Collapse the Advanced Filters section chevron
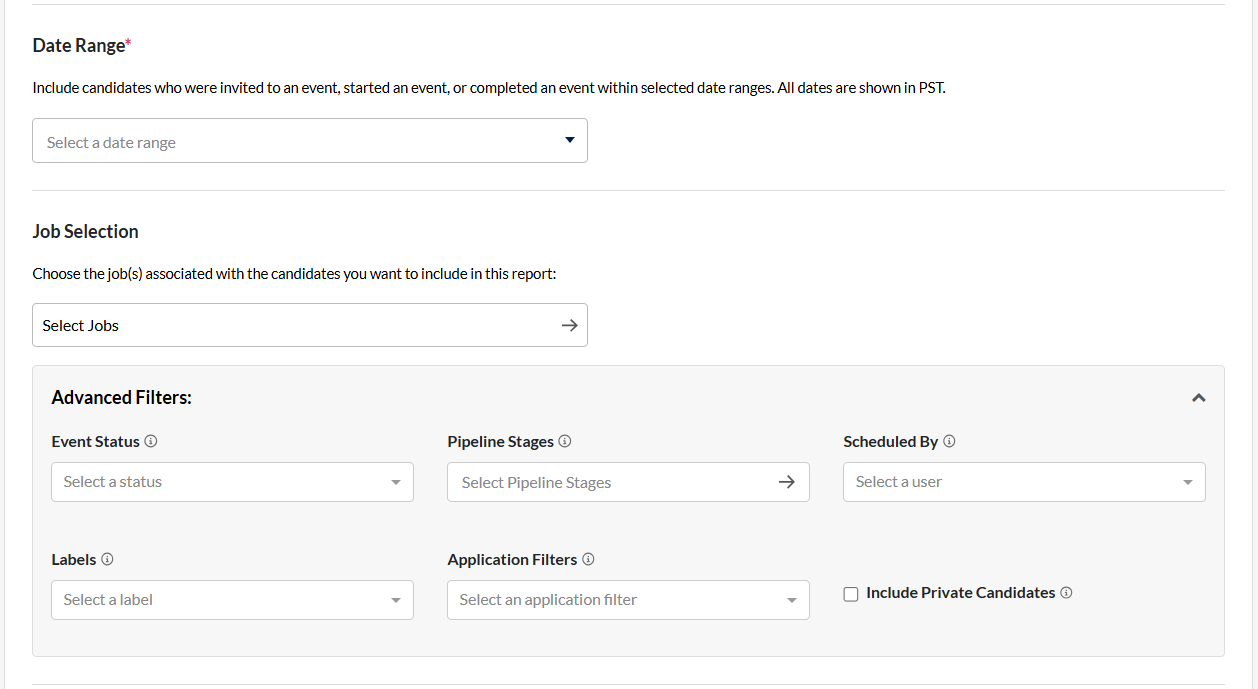Viewport: 1258px width, 689px height. (1198, 398)
